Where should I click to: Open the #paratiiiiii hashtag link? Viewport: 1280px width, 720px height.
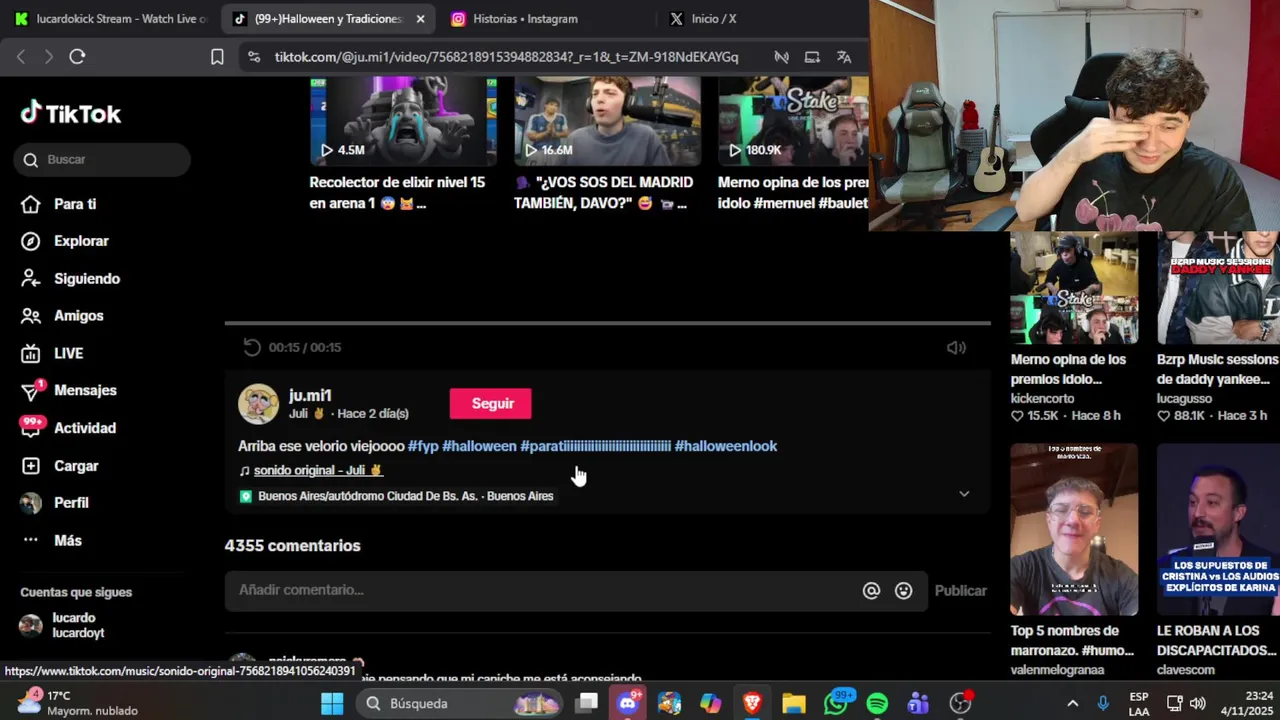[596, 446]
